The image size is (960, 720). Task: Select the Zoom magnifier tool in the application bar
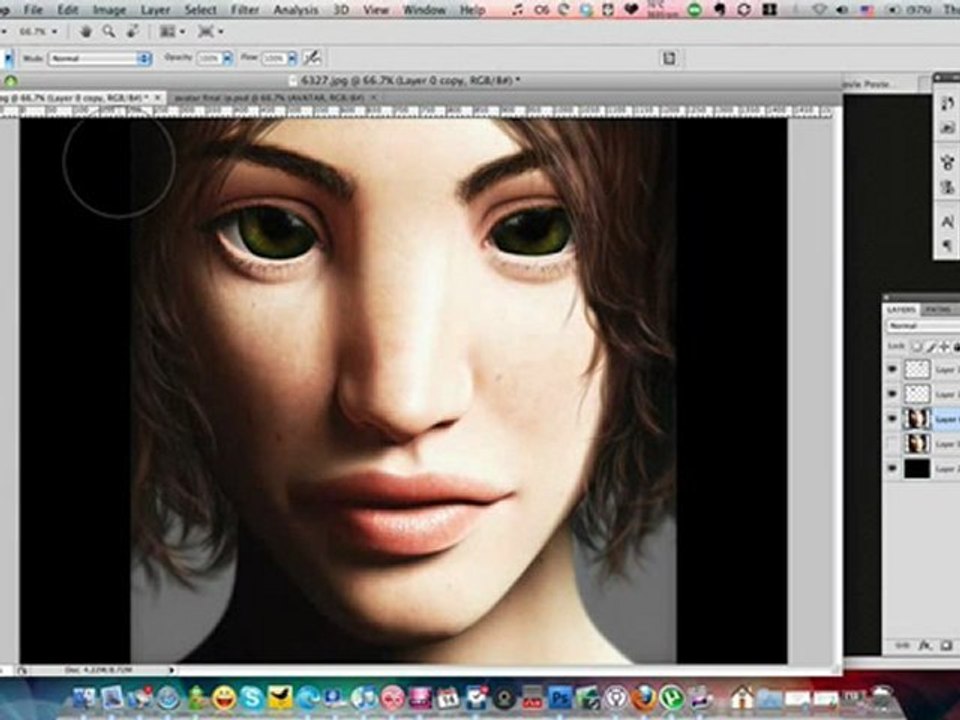[x=107, y=32]
